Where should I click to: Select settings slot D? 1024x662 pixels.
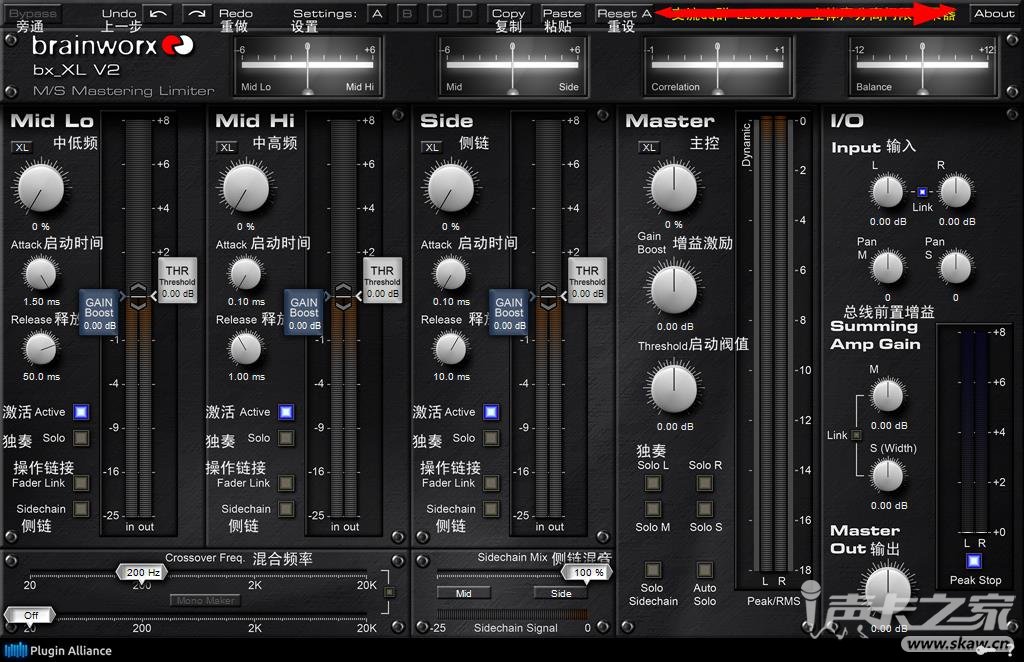pyautogui.click(x=467, y=13)
